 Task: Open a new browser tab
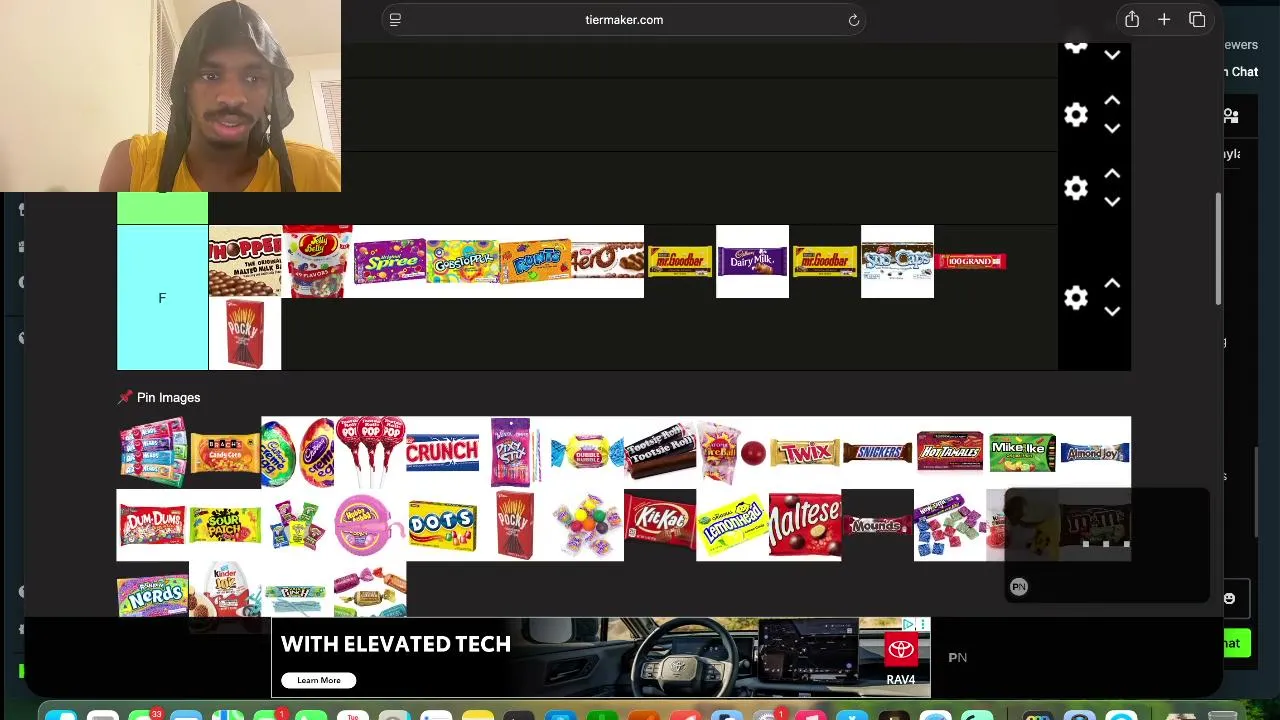(x=1164, y=20)
